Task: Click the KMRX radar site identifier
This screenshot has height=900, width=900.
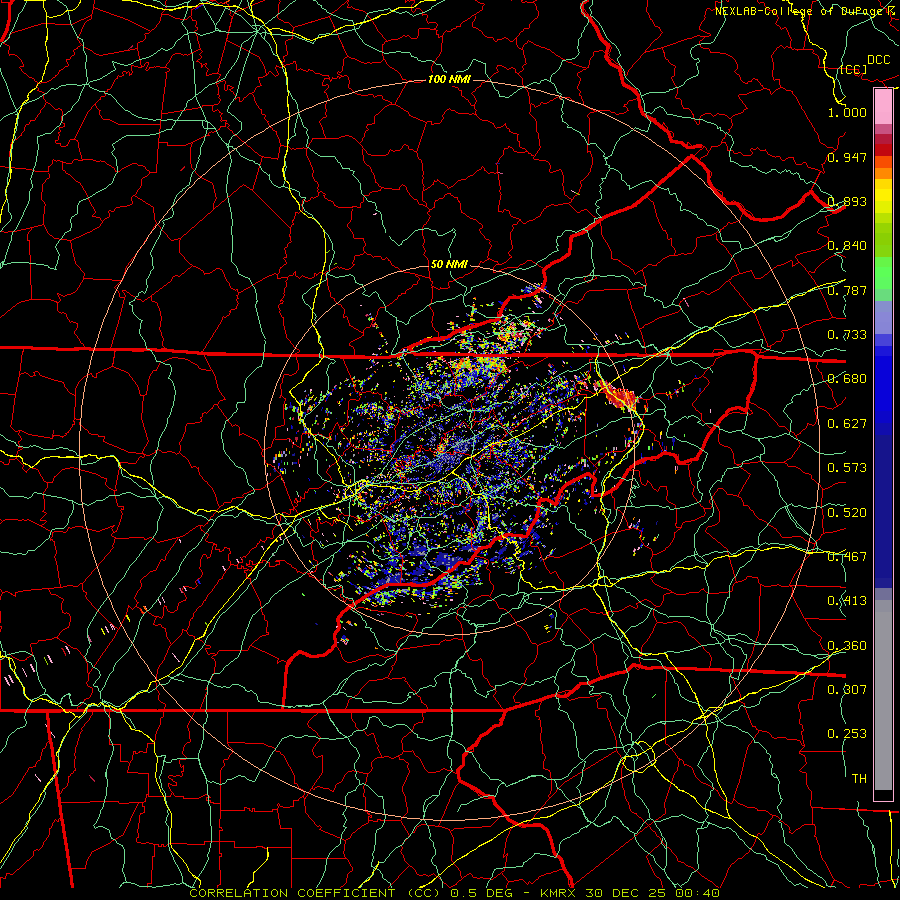Action: tap(558, 893)
